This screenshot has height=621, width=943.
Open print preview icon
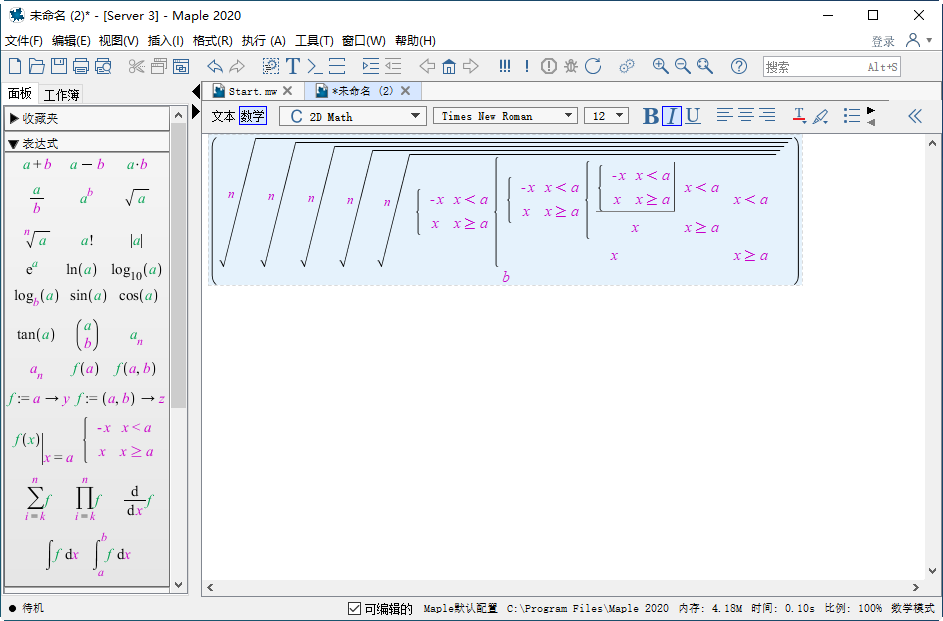[103, 66]
